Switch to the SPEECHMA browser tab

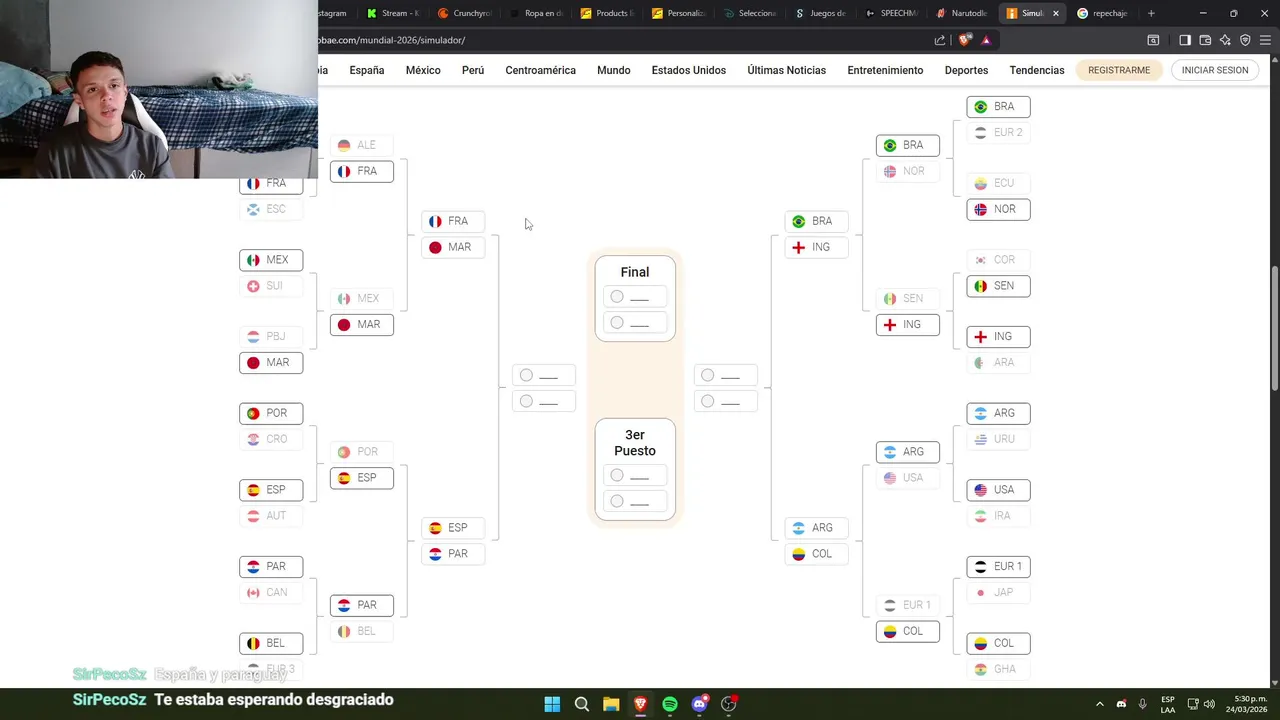(892, 13)
